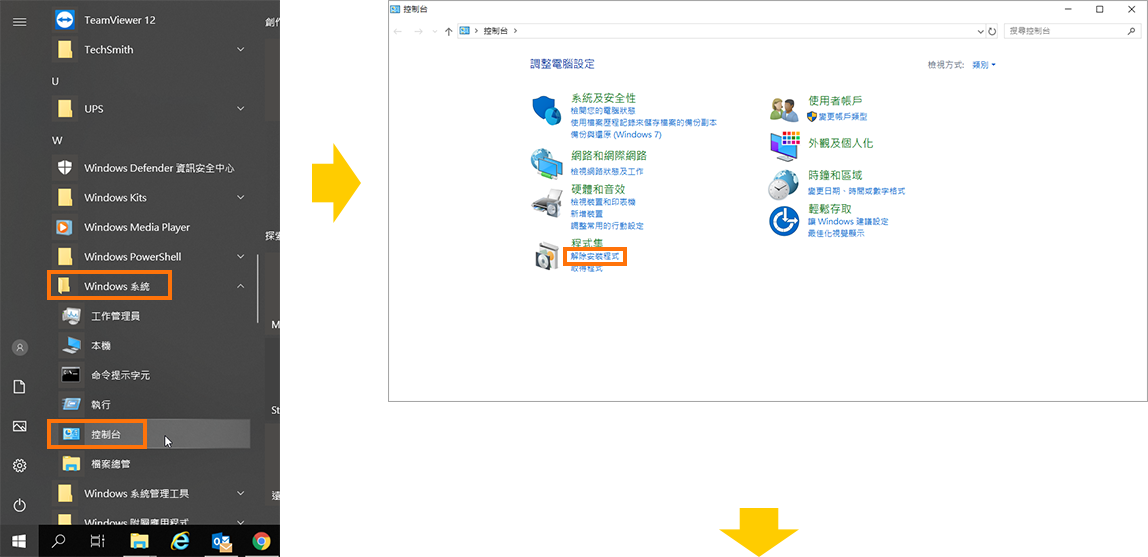The height and width of the screenshot is (557, 1148).
Task: Open the TechSmith folder icon
Action: click(65, 49)
